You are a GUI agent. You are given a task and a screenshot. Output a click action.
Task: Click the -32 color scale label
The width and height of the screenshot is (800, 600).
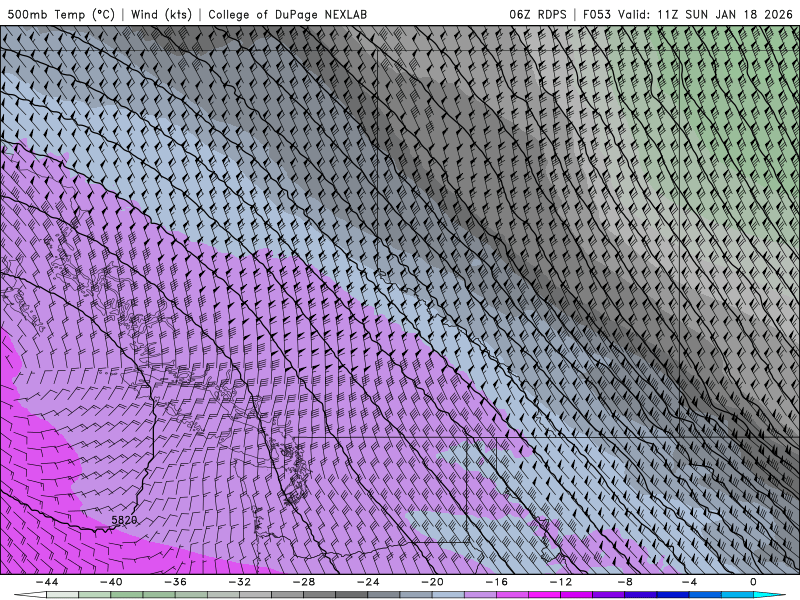click(x=239, y=582)
